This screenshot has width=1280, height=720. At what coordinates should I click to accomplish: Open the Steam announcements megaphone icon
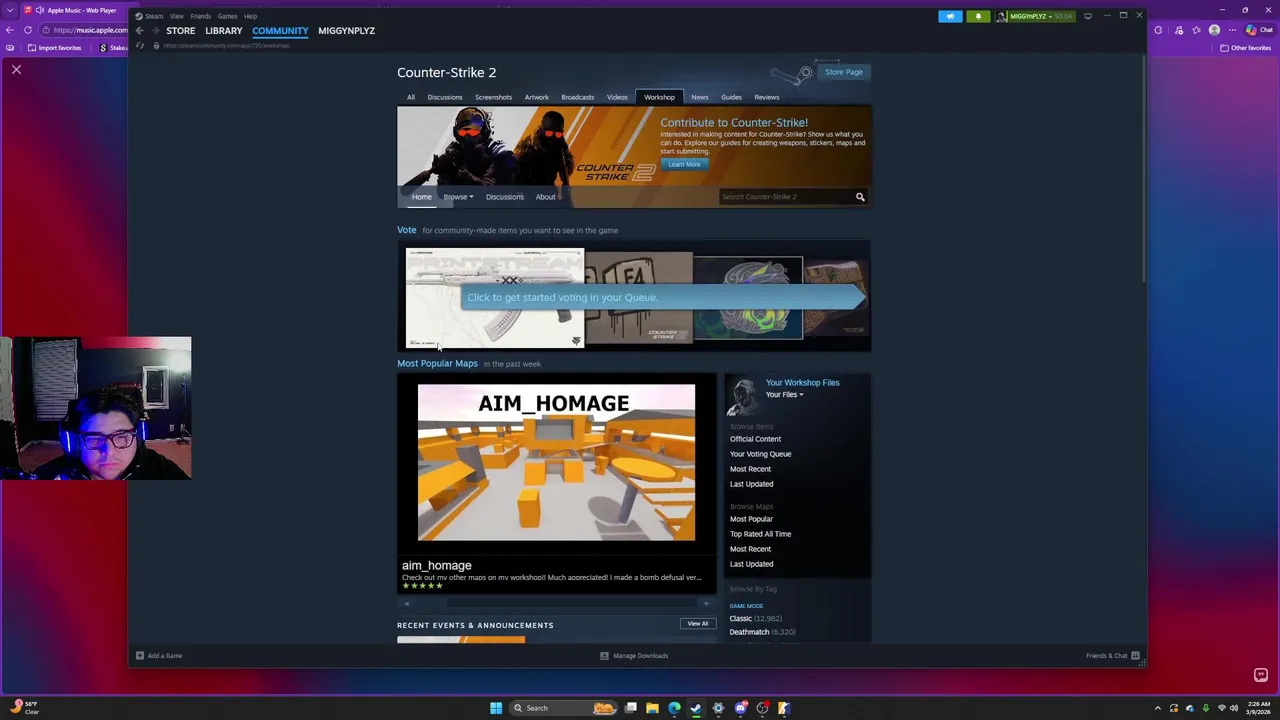950,16
